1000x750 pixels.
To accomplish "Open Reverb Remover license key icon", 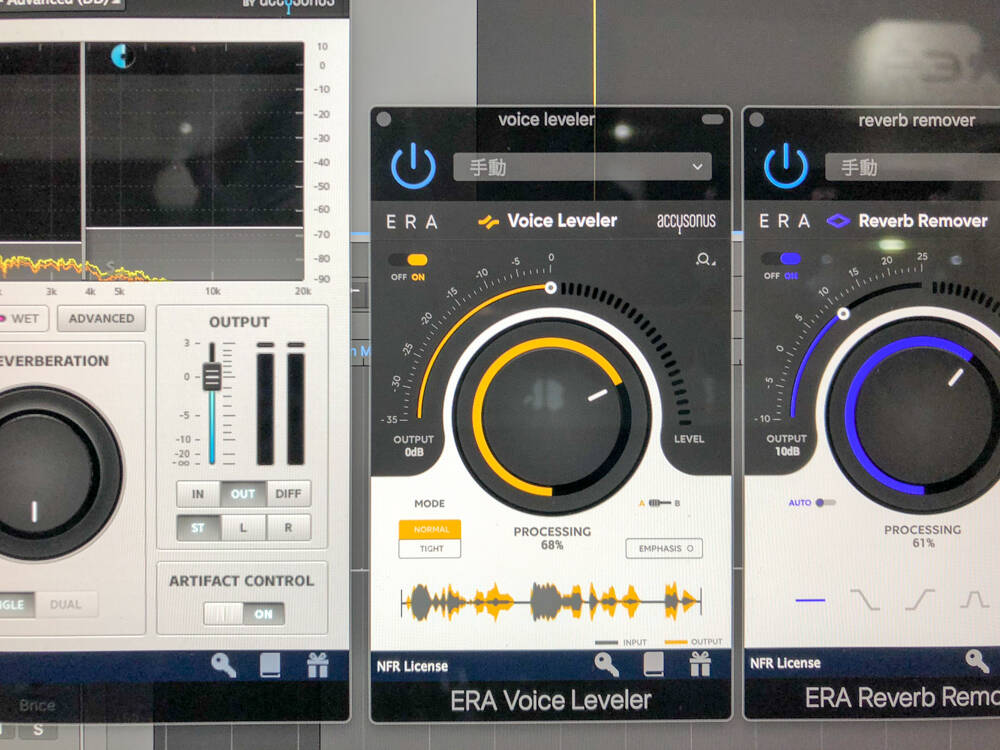I will (x=976, y=661).
